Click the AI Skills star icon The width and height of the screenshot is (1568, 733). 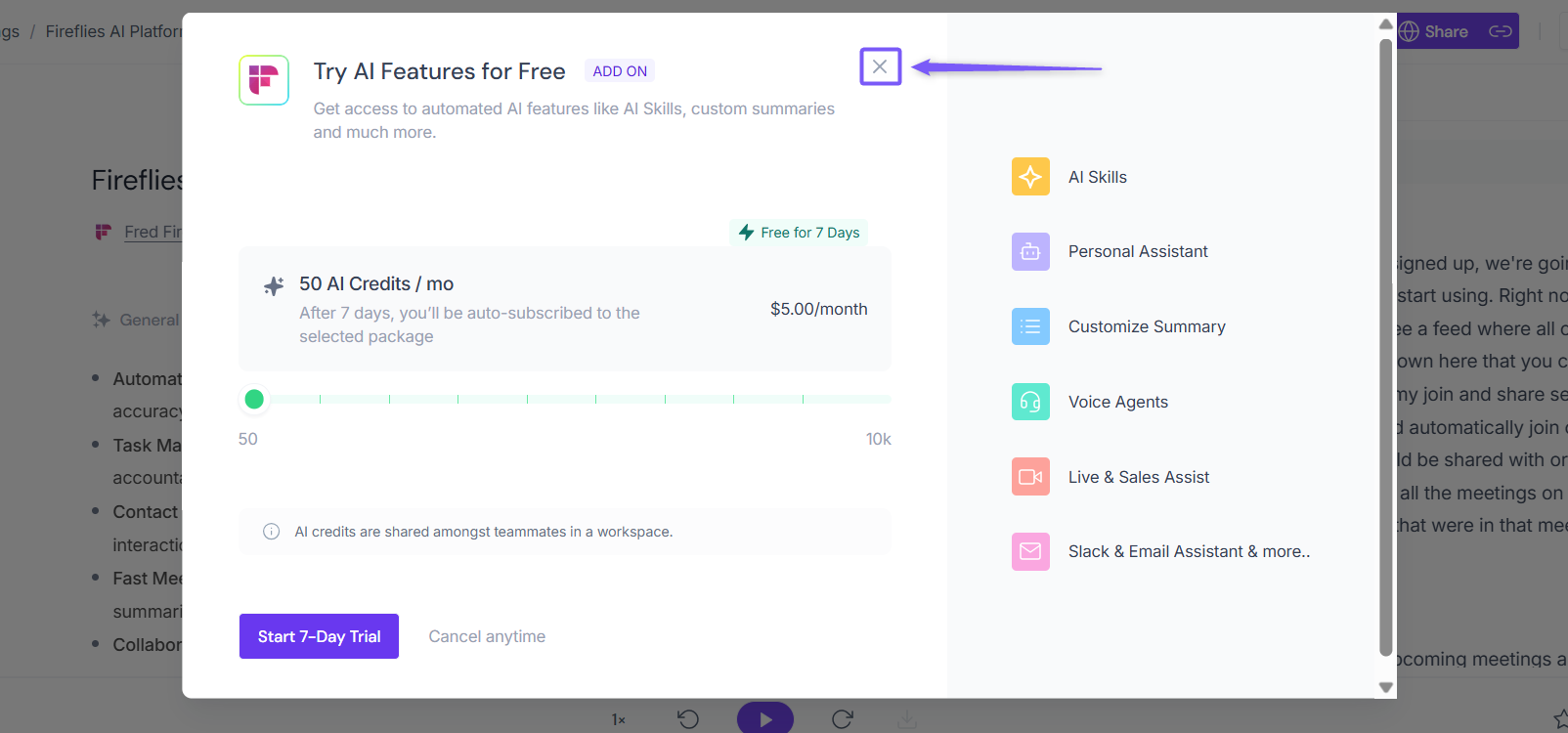click(1030, 177)
